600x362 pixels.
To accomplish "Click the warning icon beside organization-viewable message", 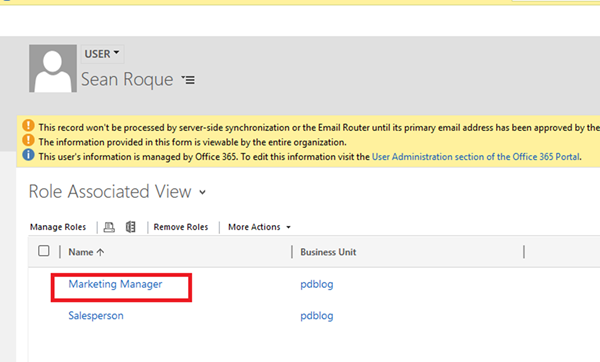I will tap(28, 140).
